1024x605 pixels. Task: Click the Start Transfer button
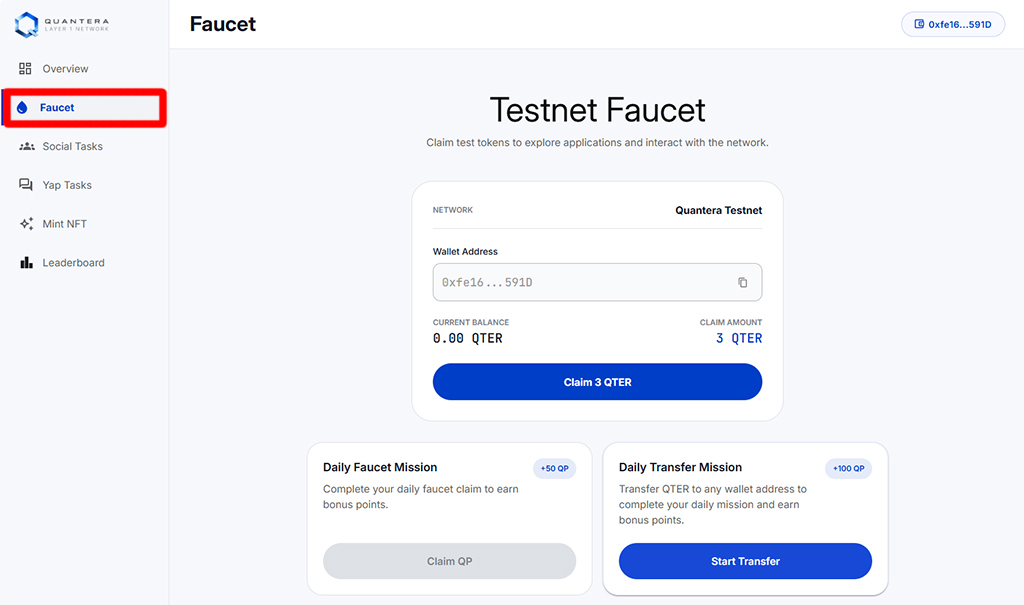click(x=745, y=561)
